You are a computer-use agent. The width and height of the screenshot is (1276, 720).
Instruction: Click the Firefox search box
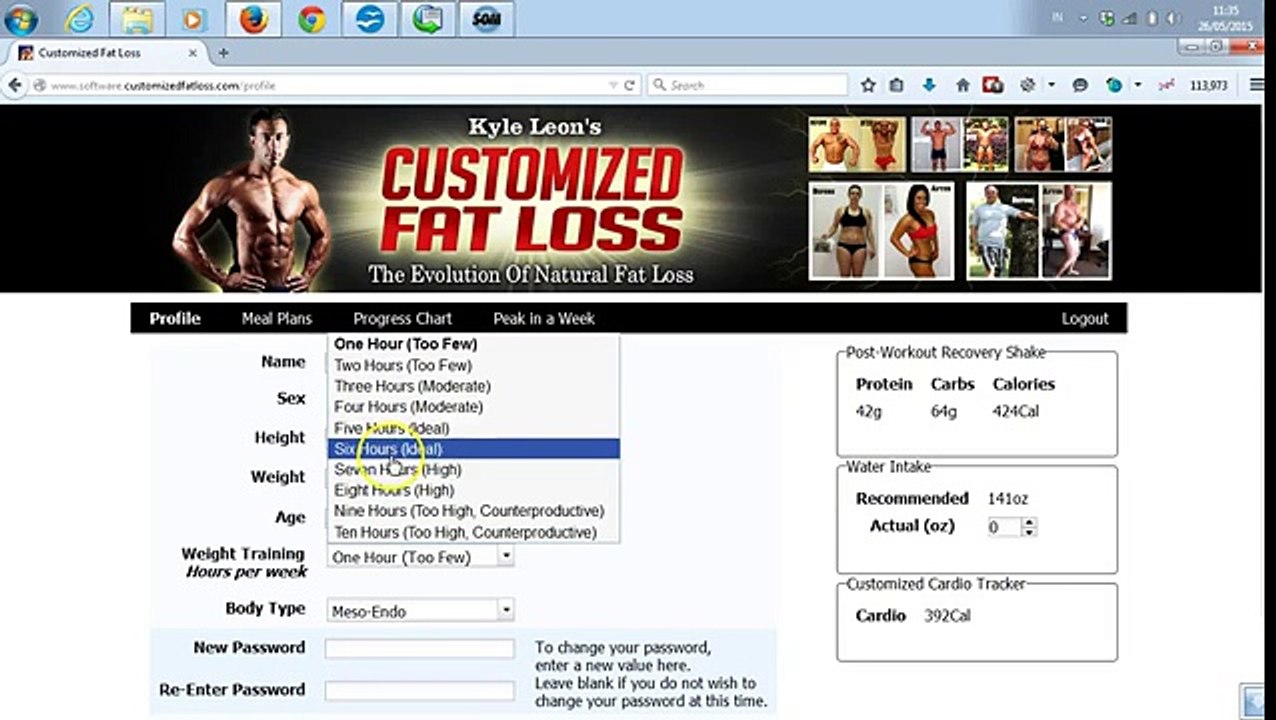tap(748, 86)
